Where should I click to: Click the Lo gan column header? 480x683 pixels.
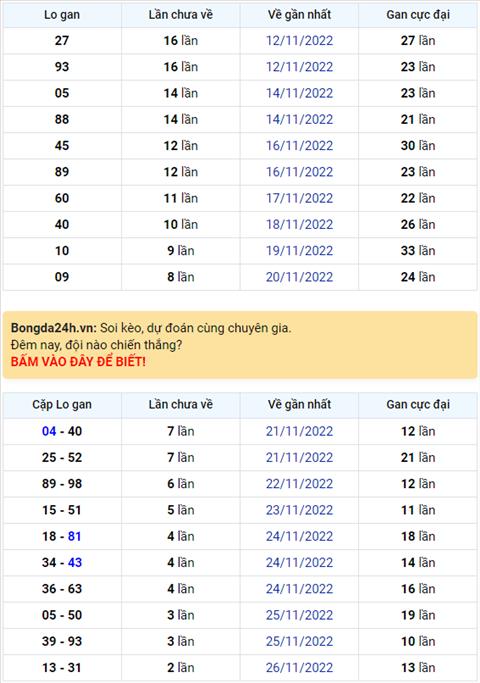(x=62, y=15)
